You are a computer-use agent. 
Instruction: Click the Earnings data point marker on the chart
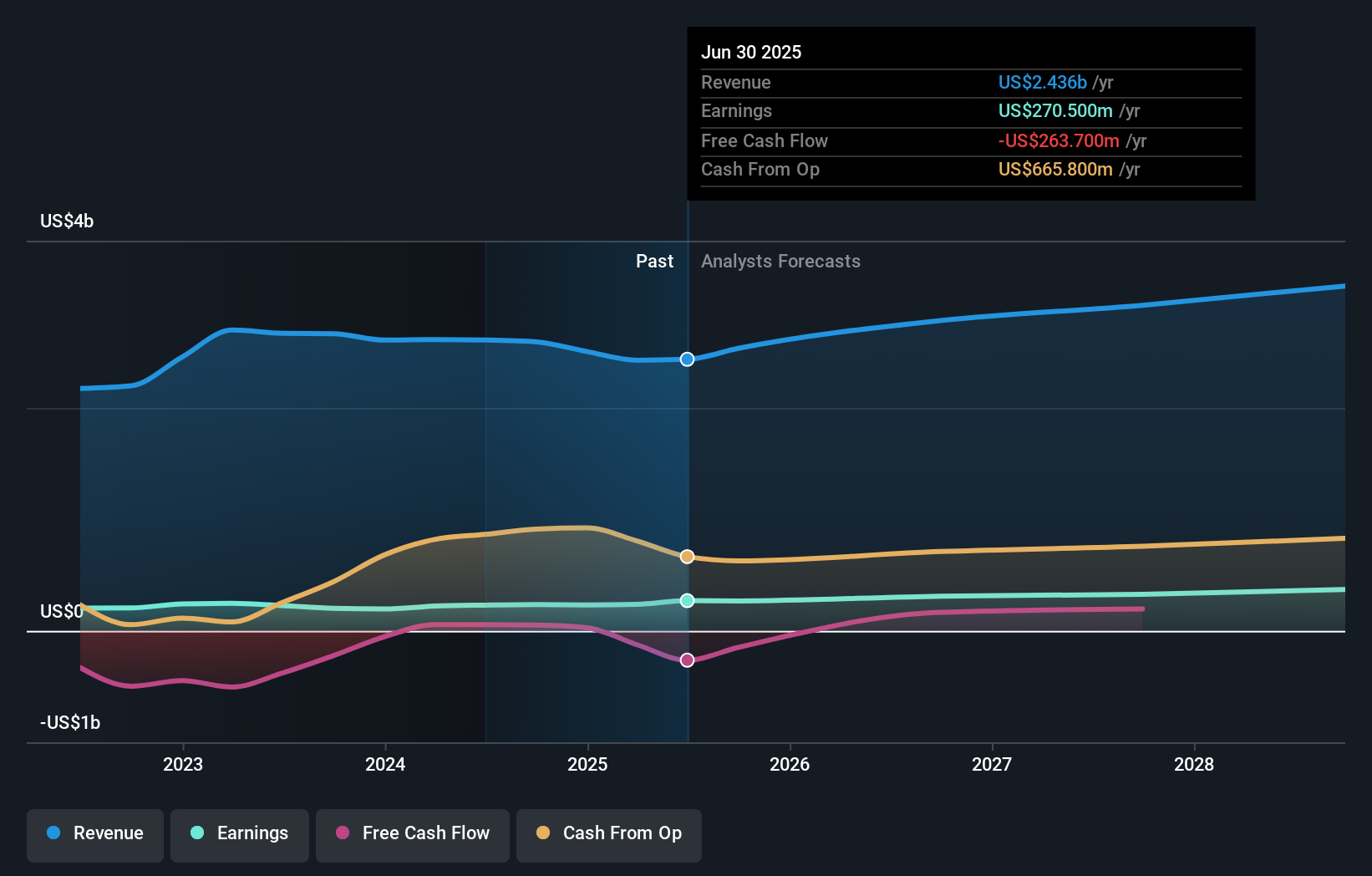click(687, 599)
